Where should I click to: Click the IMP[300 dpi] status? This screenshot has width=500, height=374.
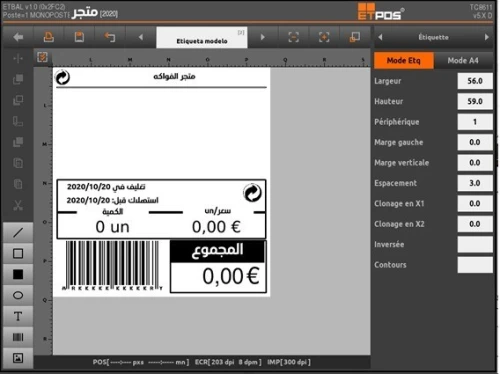(289, 362)
